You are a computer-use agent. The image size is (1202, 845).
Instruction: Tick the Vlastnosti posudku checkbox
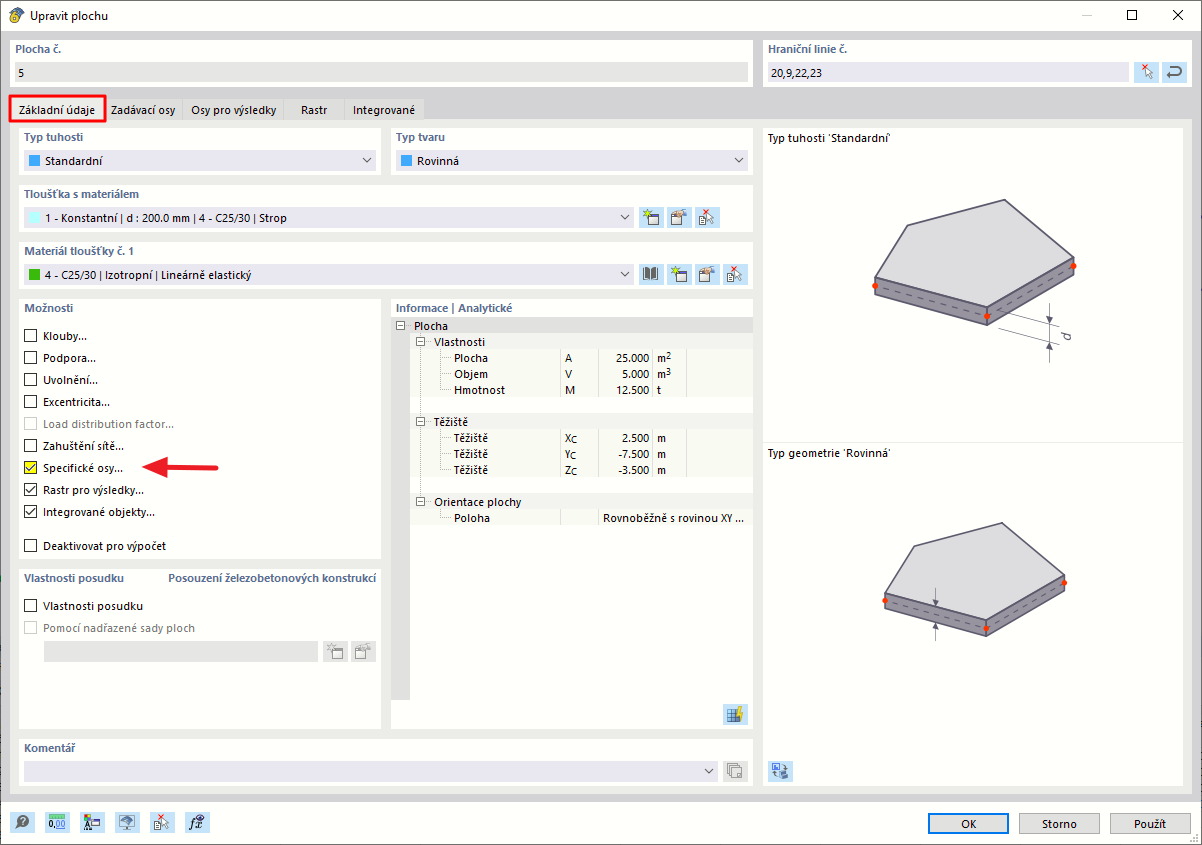pyautogui.click(x=31, y=606)
